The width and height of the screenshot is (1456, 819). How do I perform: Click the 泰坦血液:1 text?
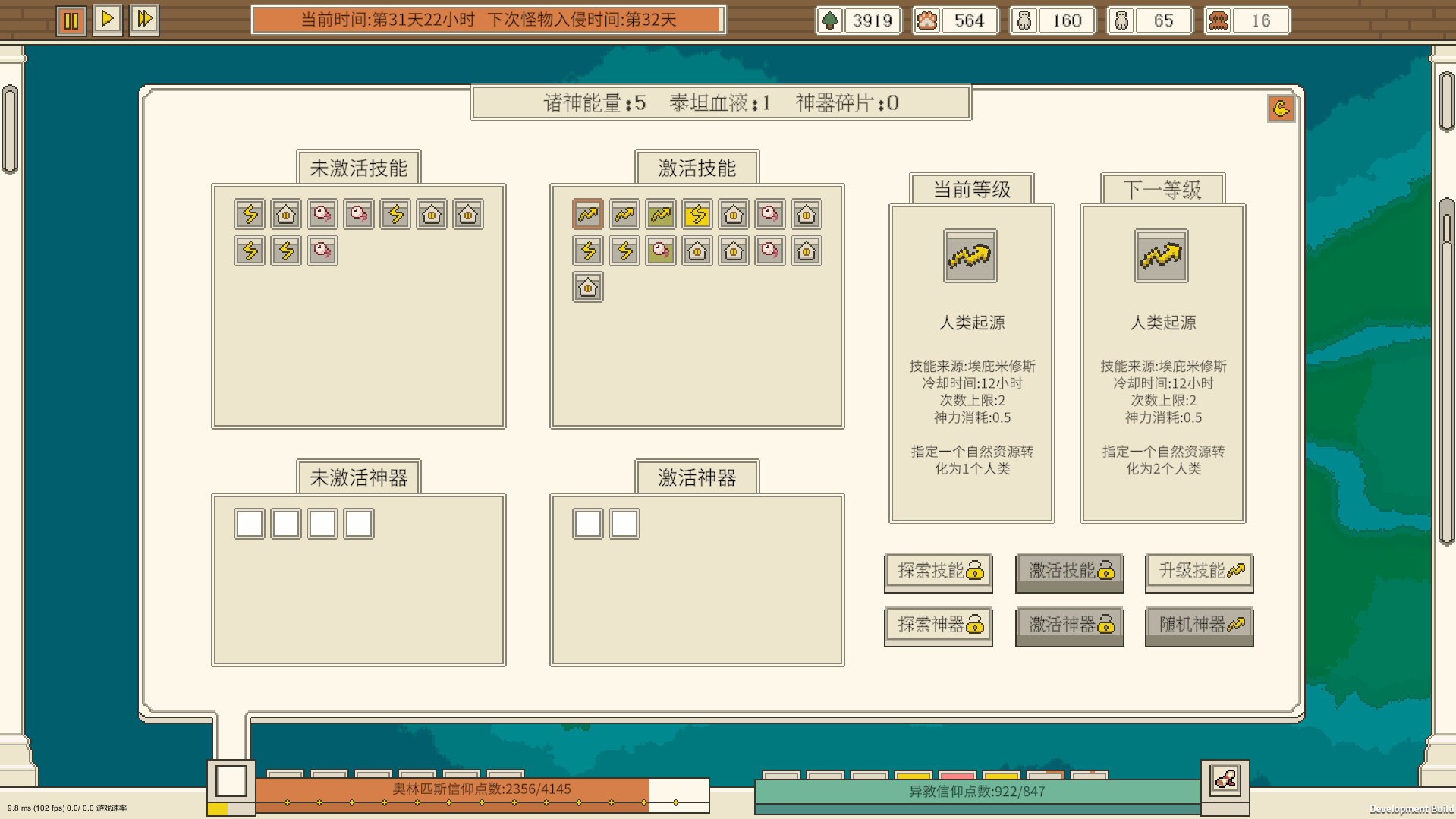(720, 103)
